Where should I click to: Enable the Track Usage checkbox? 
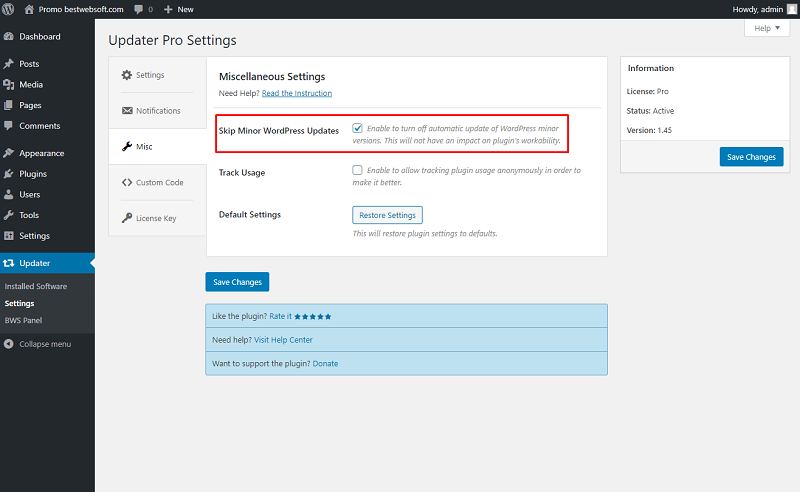click(x=357, y=170)
